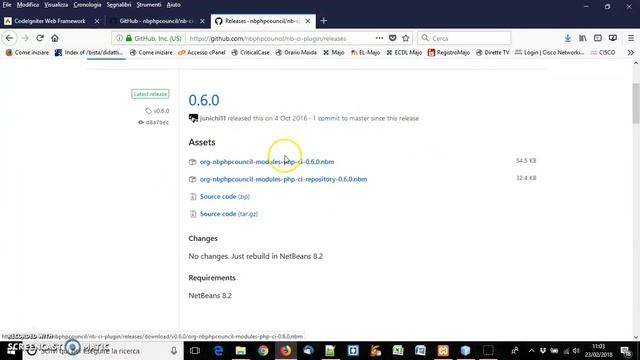Screen dimensions: 640x360
Task: Open the Strumenti menu
Action: tap(149, 5)
